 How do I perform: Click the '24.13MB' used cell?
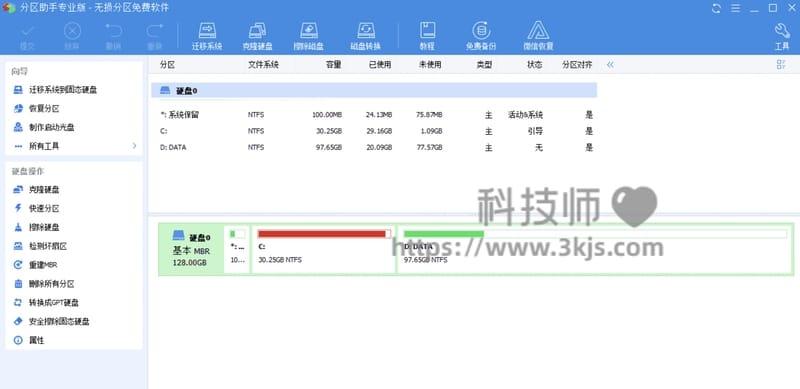pos(379,115)
